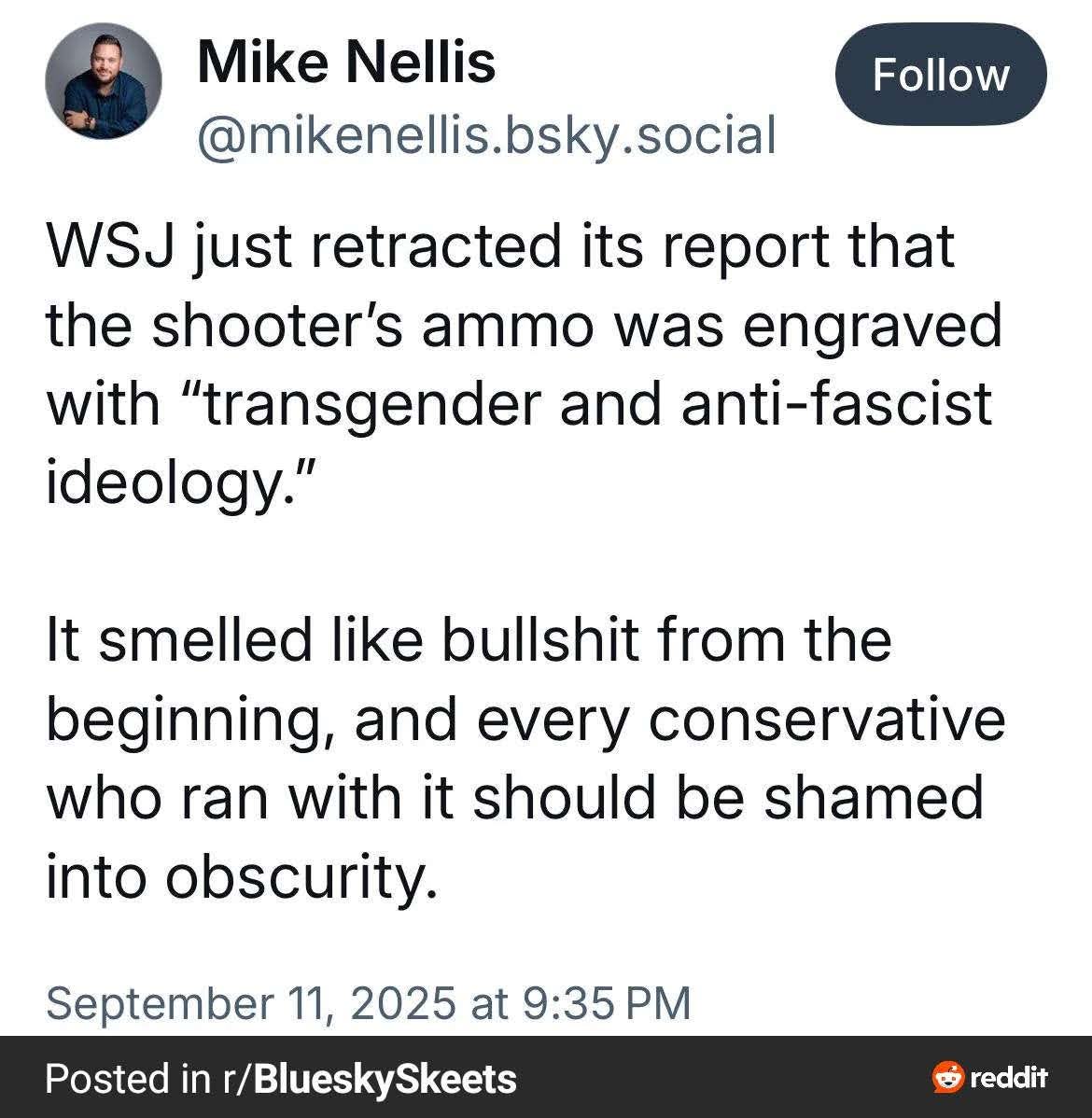Click the 'WSJ just retracted' first paragraph
The width and height of the screenshot is (1092, 1118).
coord(525,364)
